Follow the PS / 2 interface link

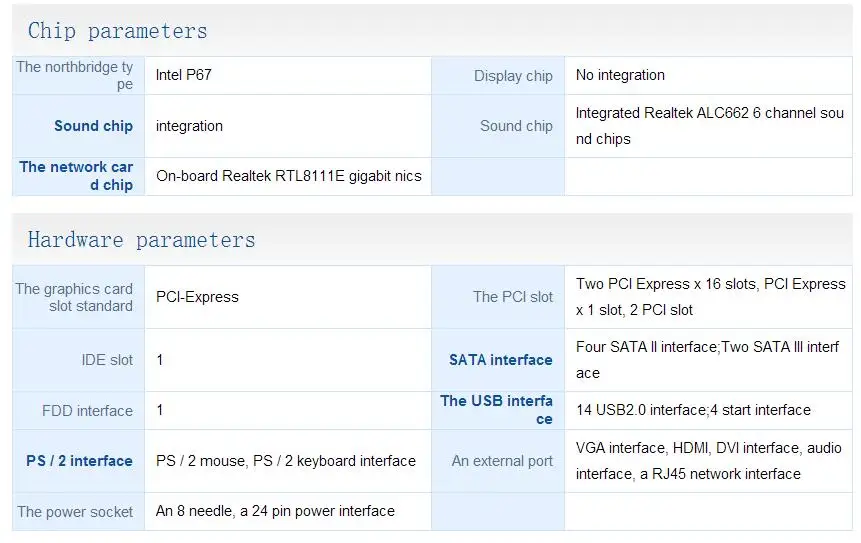80,461
